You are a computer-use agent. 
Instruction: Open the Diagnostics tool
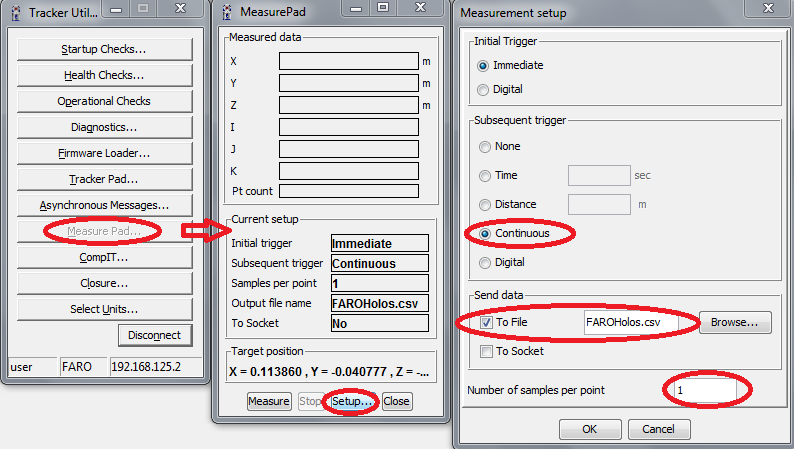click(x=103, y=127)
